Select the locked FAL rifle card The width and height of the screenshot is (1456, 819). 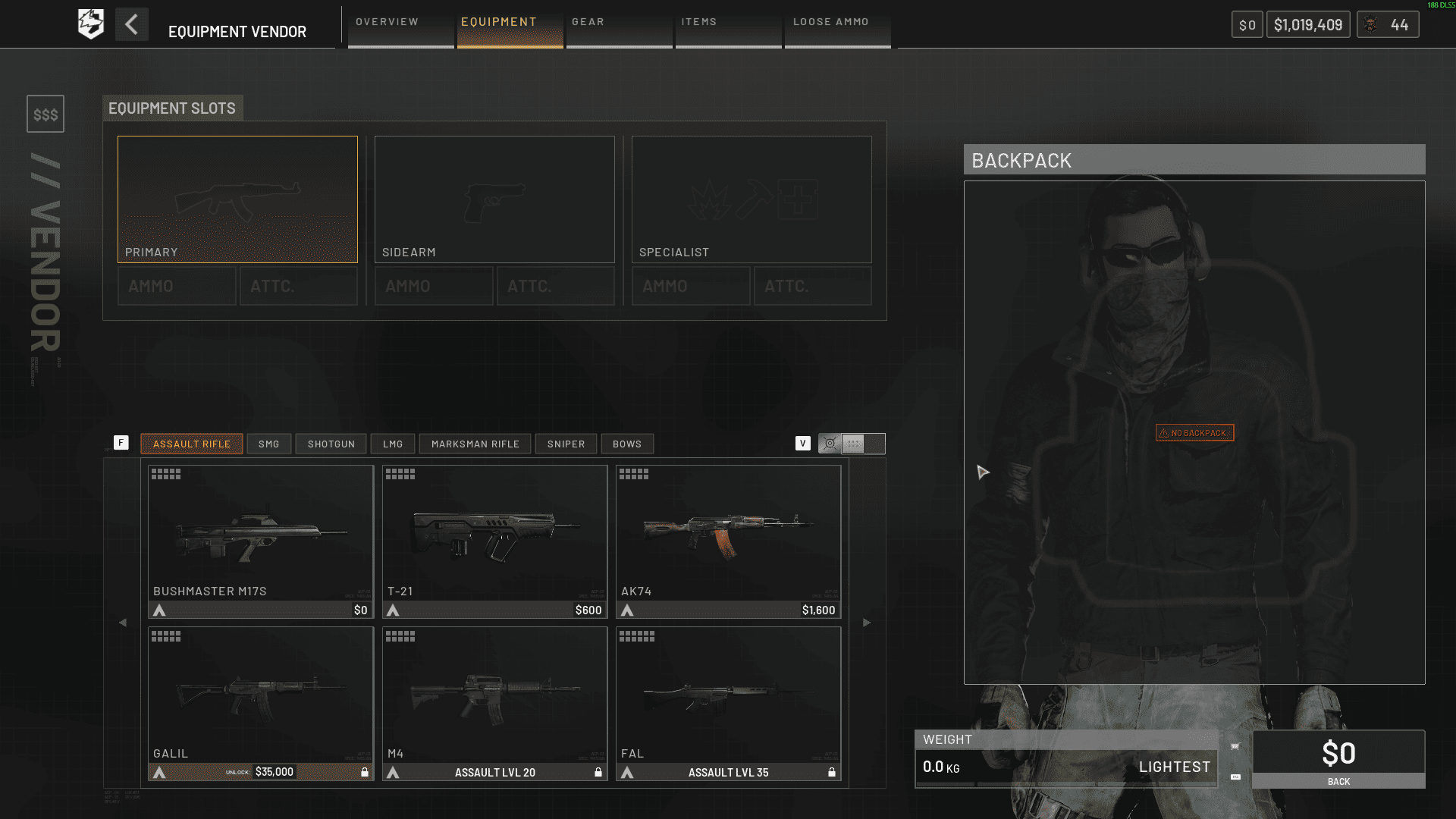[x=728, y=704]
